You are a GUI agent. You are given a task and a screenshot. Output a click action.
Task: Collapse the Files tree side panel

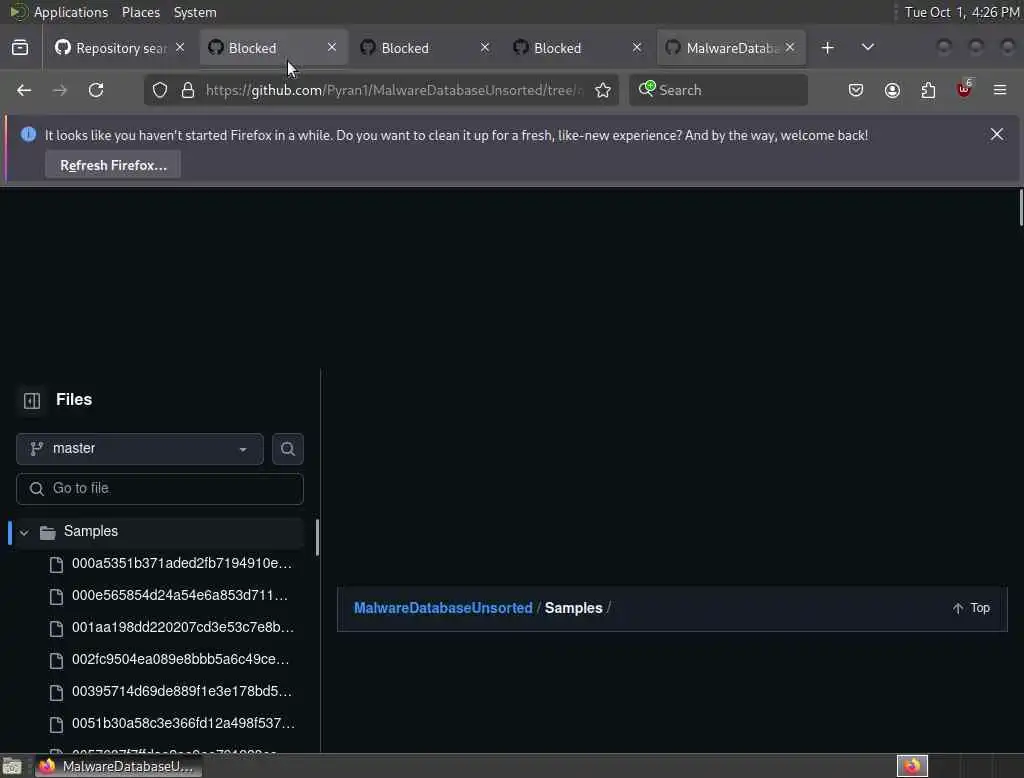32,400
